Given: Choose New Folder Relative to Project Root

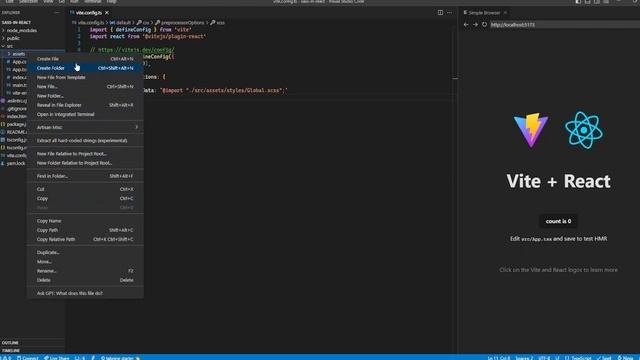Looking at the screenshot, I should pos(85,163).
